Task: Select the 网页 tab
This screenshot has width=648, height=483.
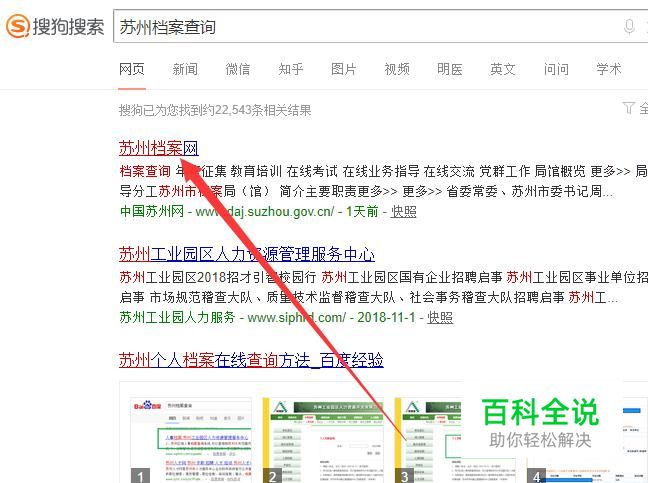Action: (x=132, y=69)
